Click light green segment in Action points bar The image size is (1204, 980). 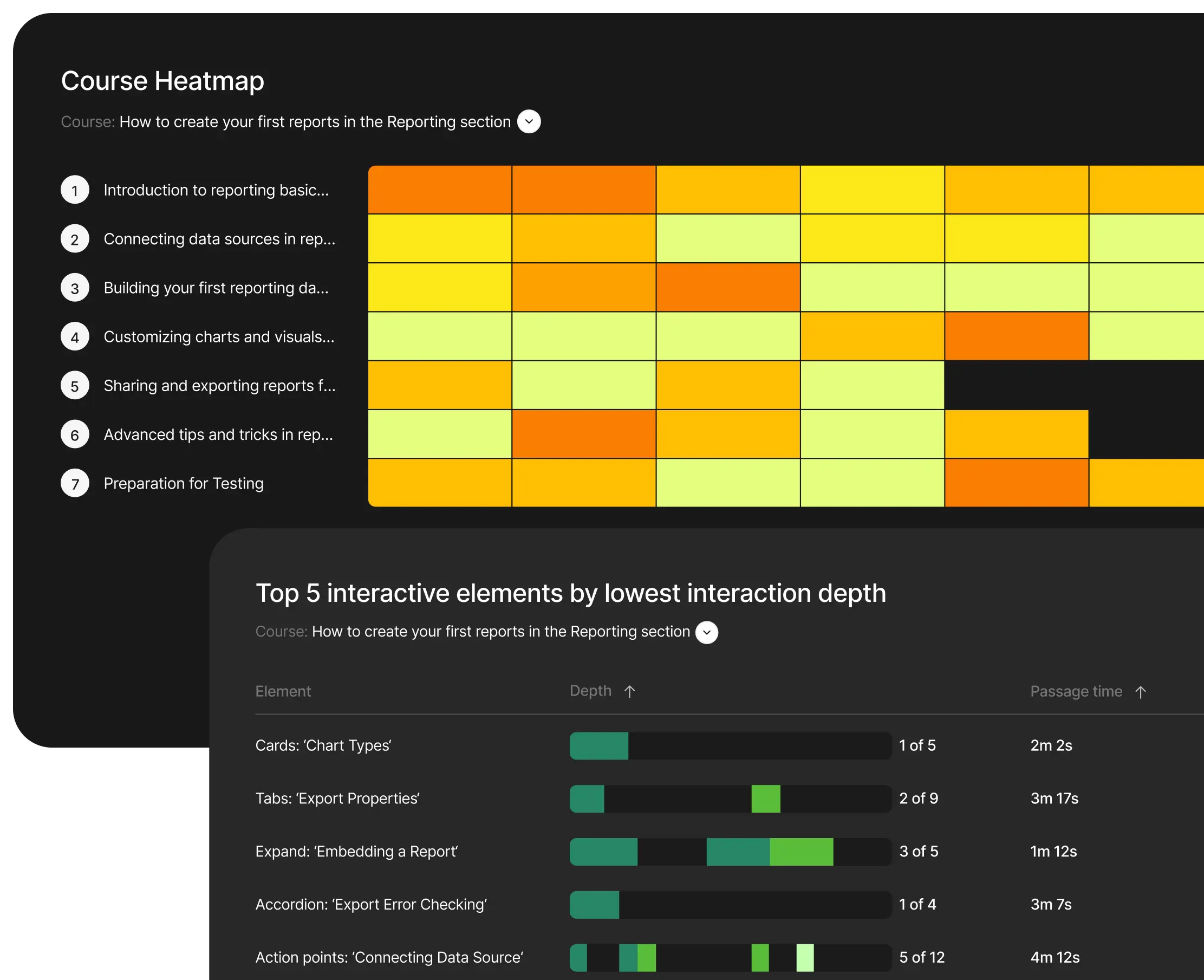pos(804,957)
